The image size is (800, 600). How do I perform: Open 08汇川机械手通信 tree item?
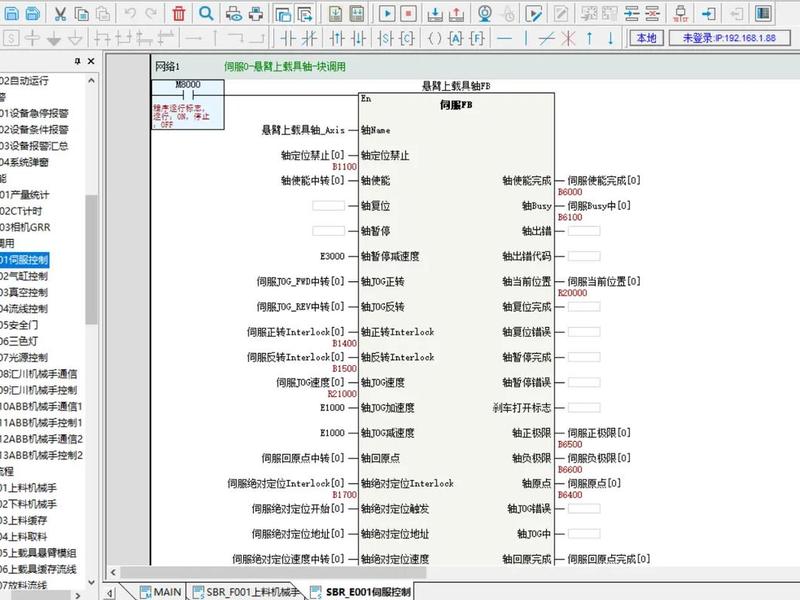pos(39,374)
